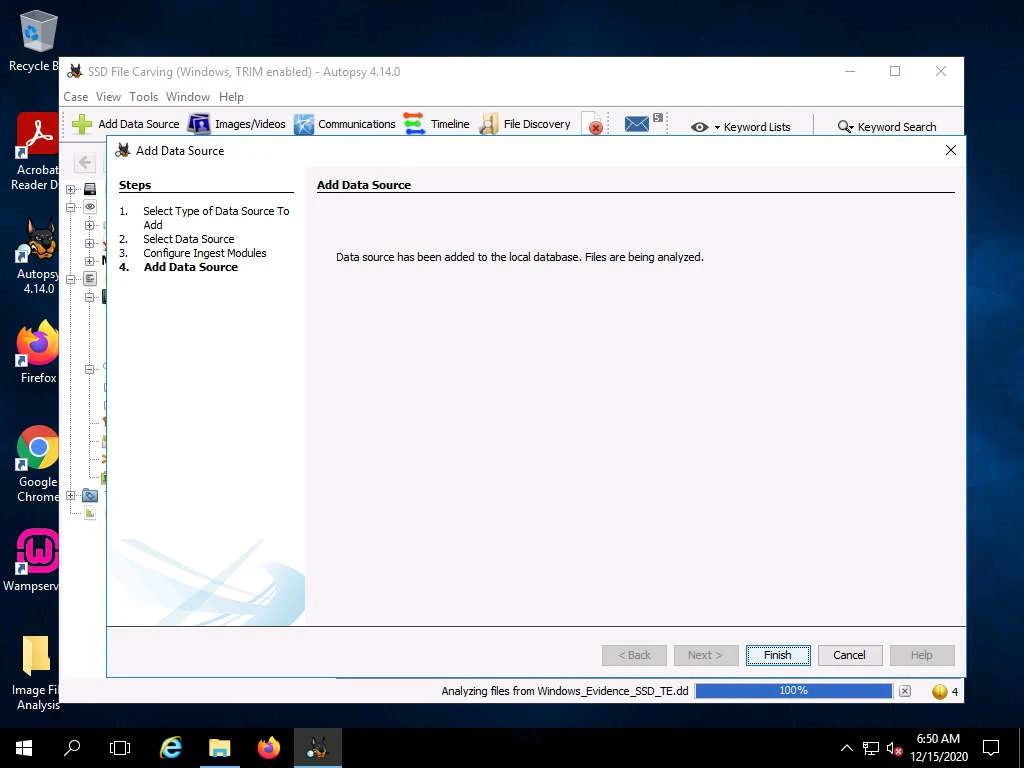
Task: Open the Tools menu
Action: [144, 97]
